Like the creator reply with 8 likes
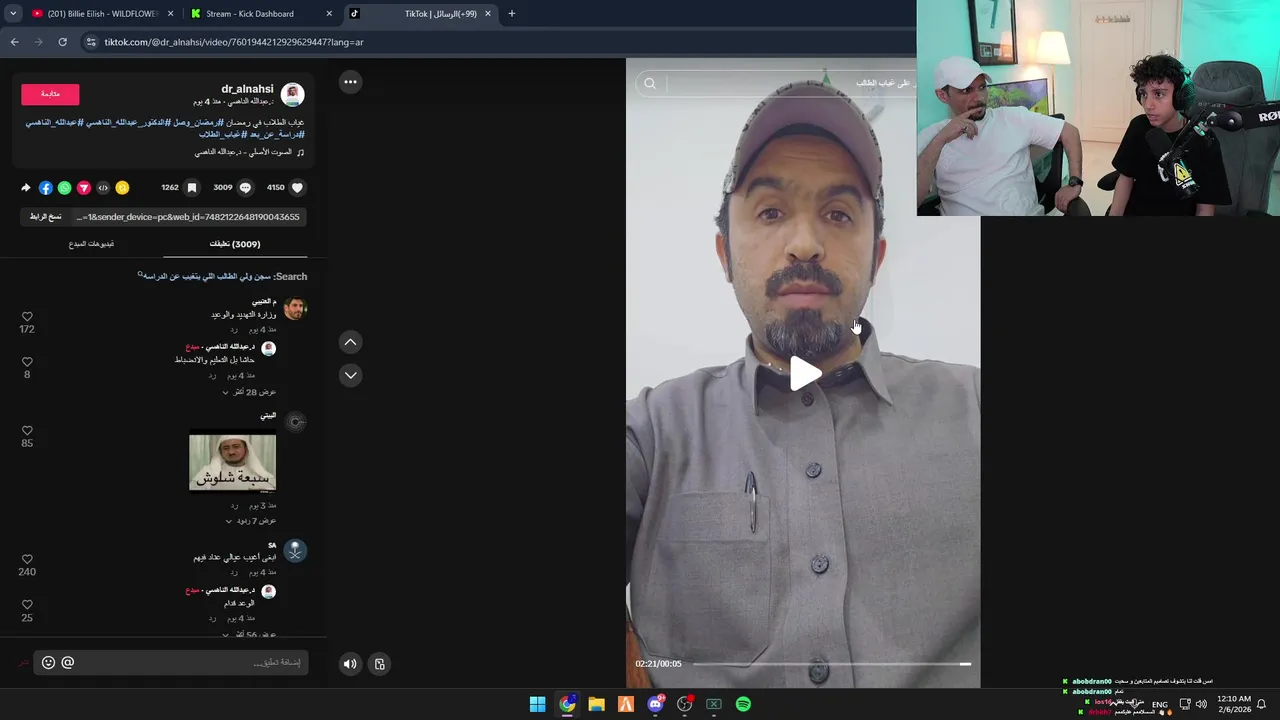The height and width of the screenshot is (720, 1280). [x=27, y=362]
